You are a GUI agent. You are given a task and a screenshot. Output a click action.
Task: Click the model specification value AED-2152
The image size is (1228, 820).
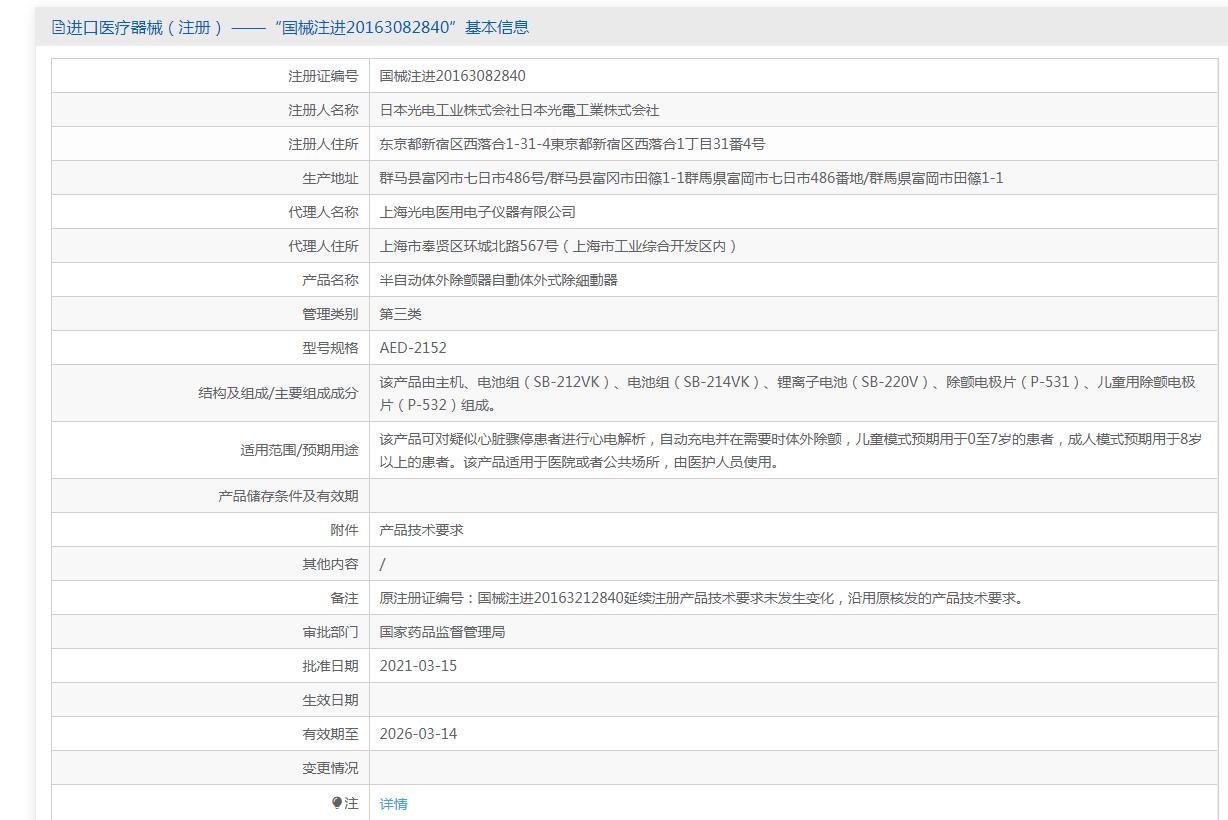(413, 348)
